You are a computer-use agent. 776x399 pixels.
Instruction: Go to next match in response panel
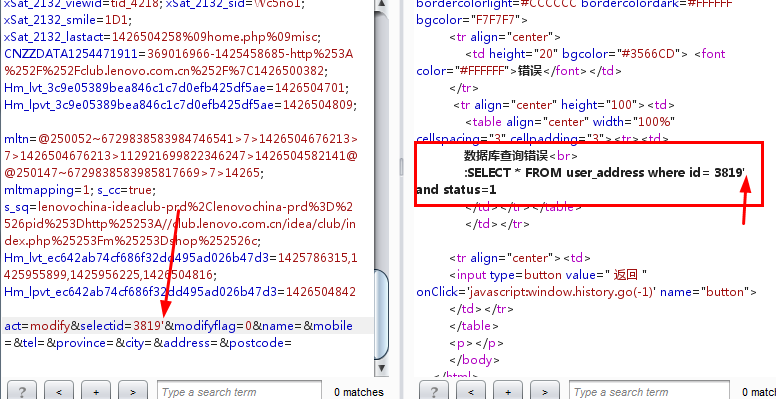tap(545, 392)
